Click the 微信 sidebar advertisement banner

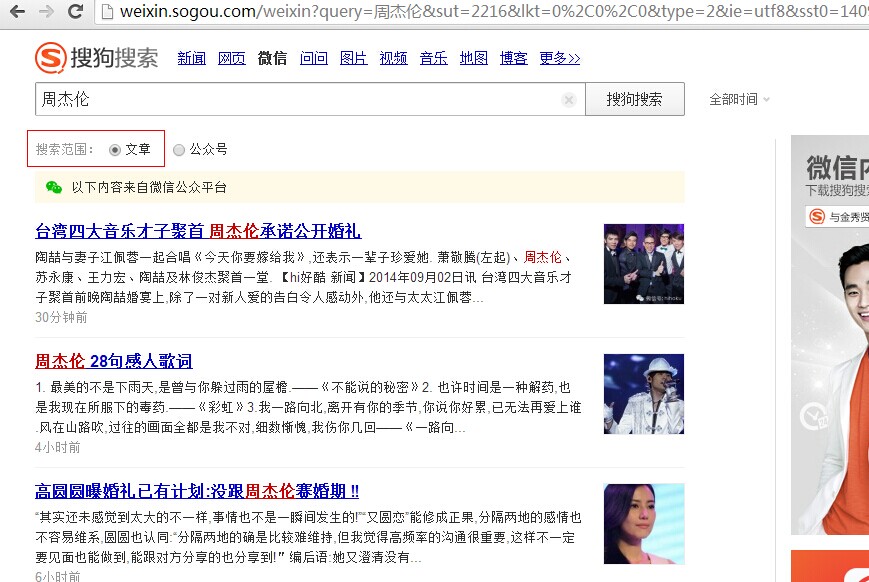tap(830, 335)
